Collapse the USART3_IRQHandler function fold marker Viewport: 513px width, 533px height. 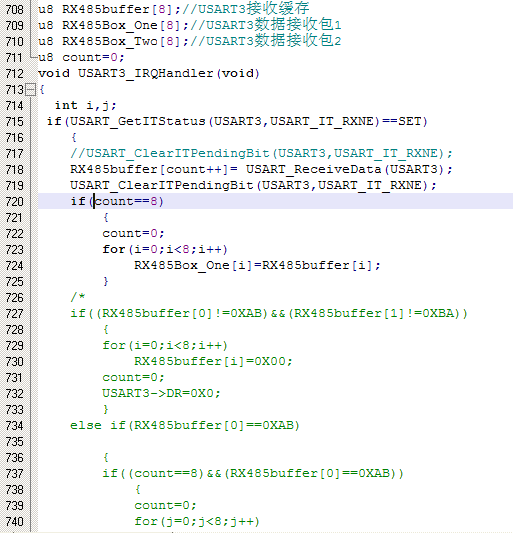tap(31, 90)
